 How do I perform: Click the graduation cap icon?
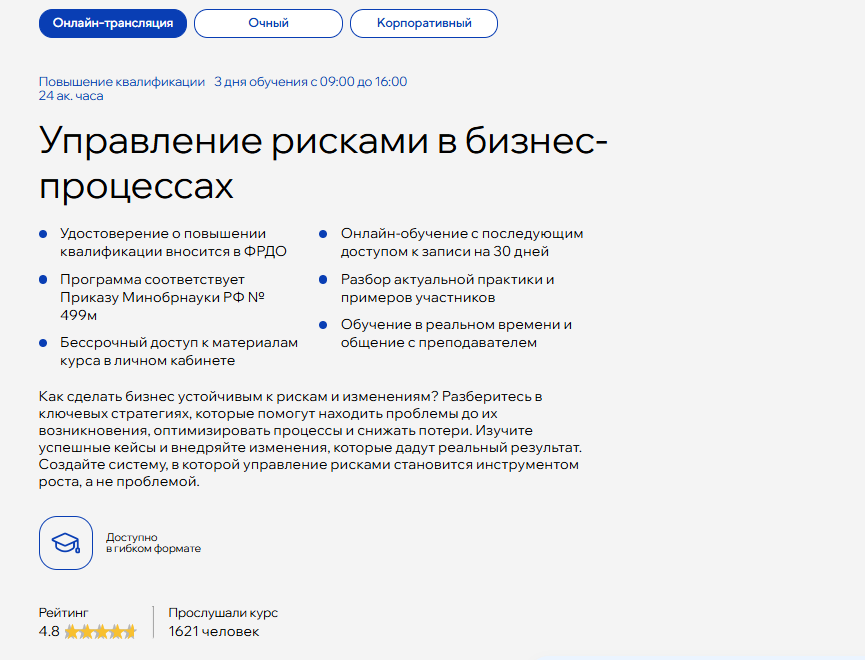tap(66, 543)
